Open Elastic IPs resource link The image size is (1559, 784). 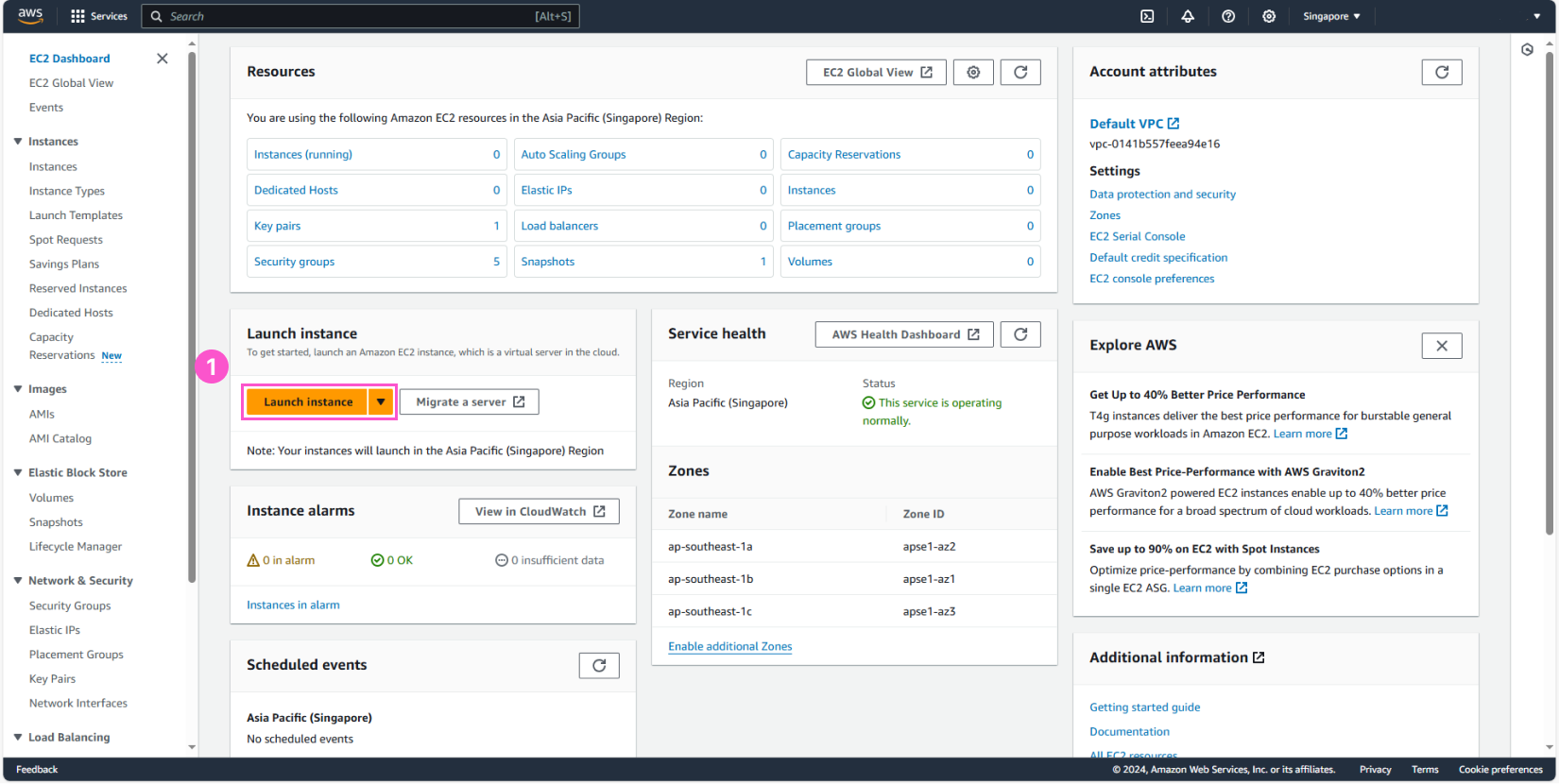pos(546,191)
